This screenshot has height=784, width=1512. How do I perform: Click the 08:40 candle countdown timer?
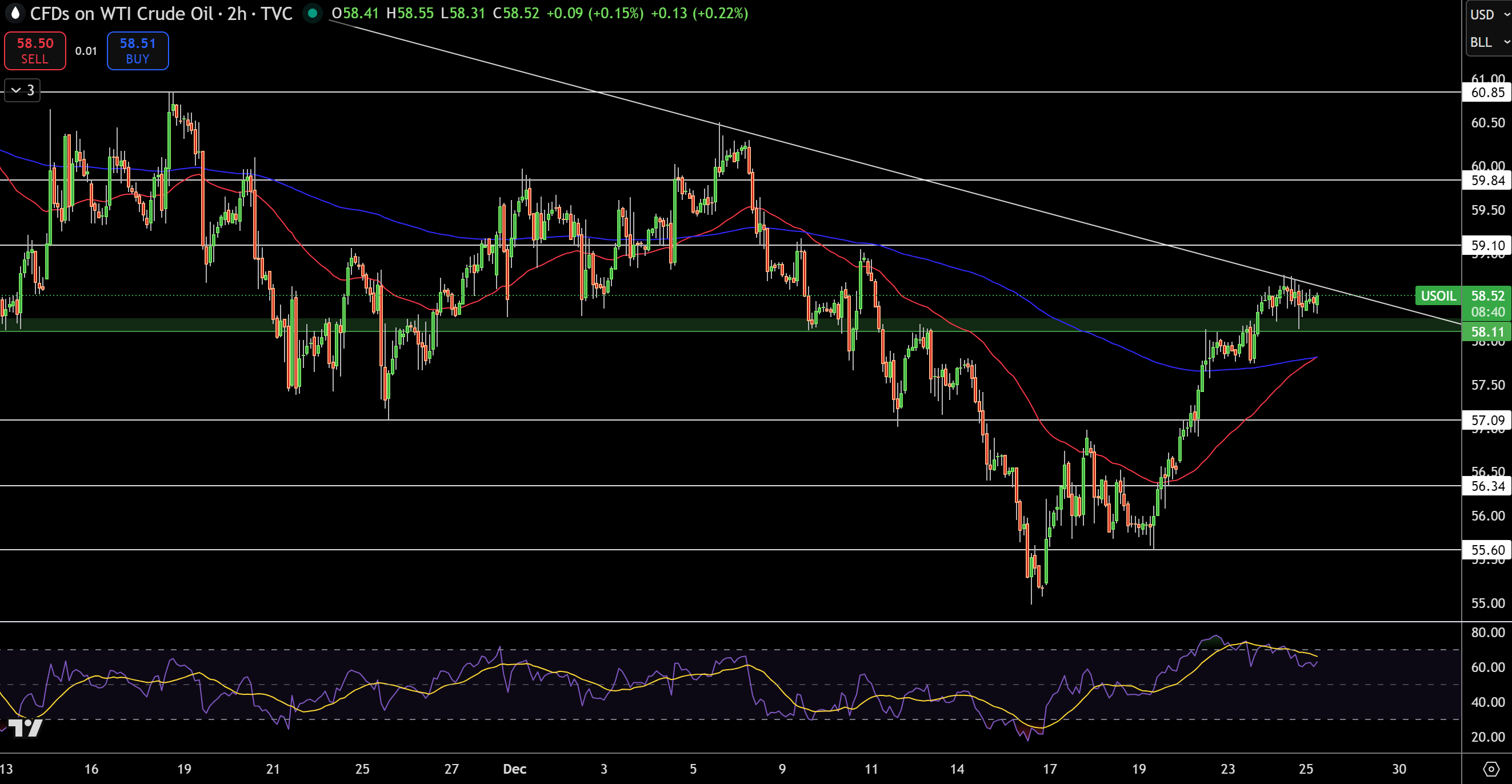tap(1487, 312)
